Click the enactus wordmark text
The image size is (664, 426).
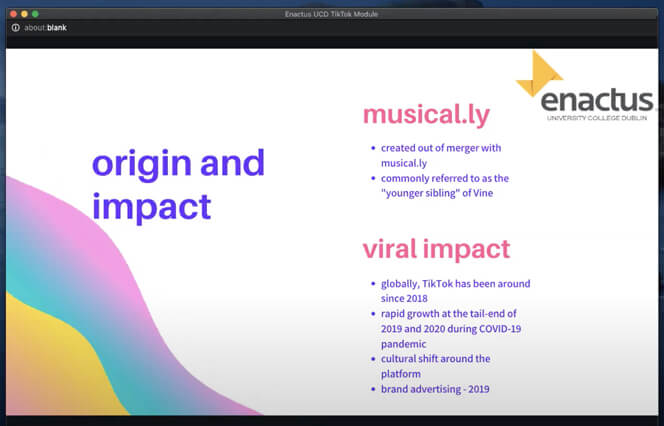(x=597, y=100)
